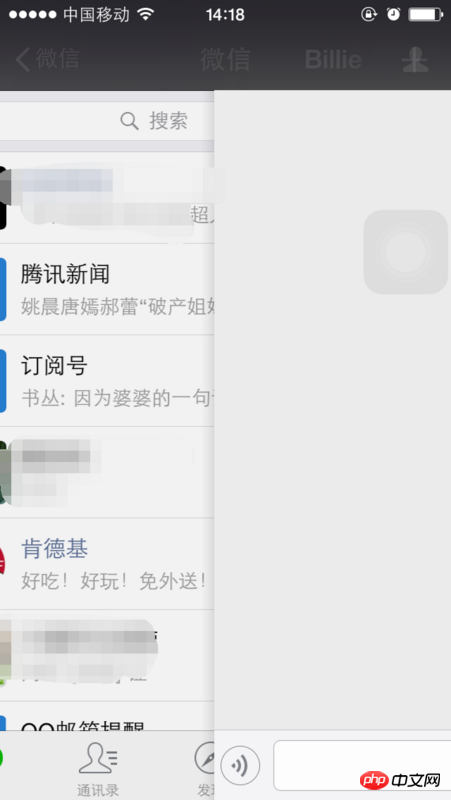Open the 腾讯新闻 conversation
Screen dimensions: 451x800
point(107,289)
